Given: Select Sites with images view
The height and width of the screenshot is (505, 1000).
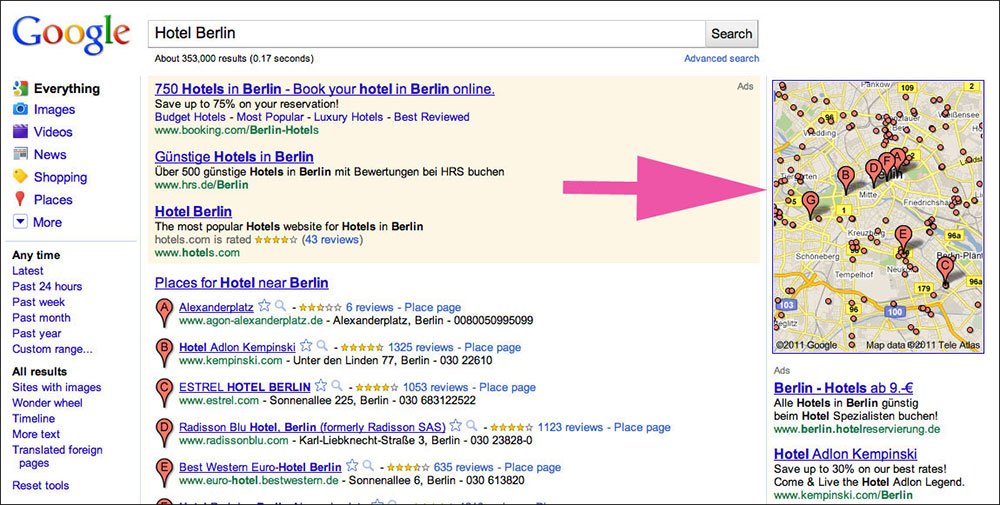Looking at the screenshot, I should (57, 387).
